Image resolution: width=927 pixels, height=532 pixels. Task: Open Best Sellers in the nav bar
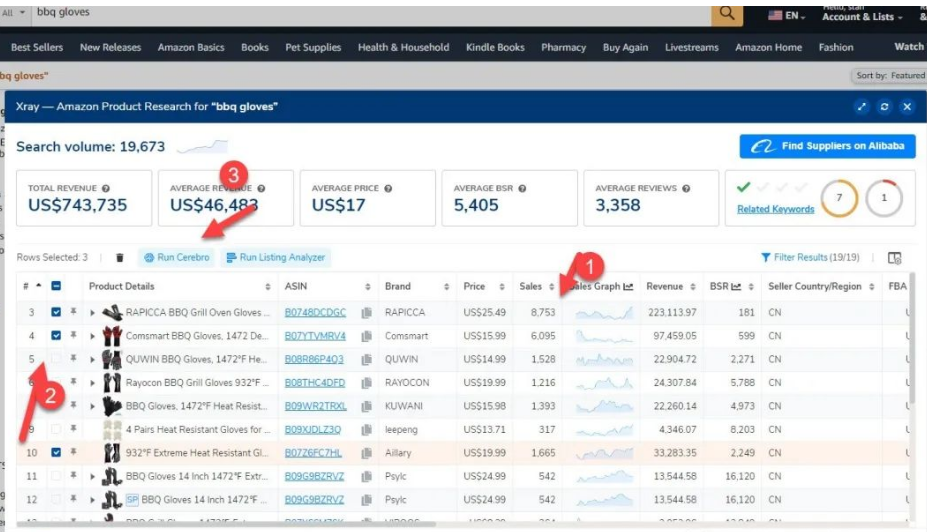(36, 47)
